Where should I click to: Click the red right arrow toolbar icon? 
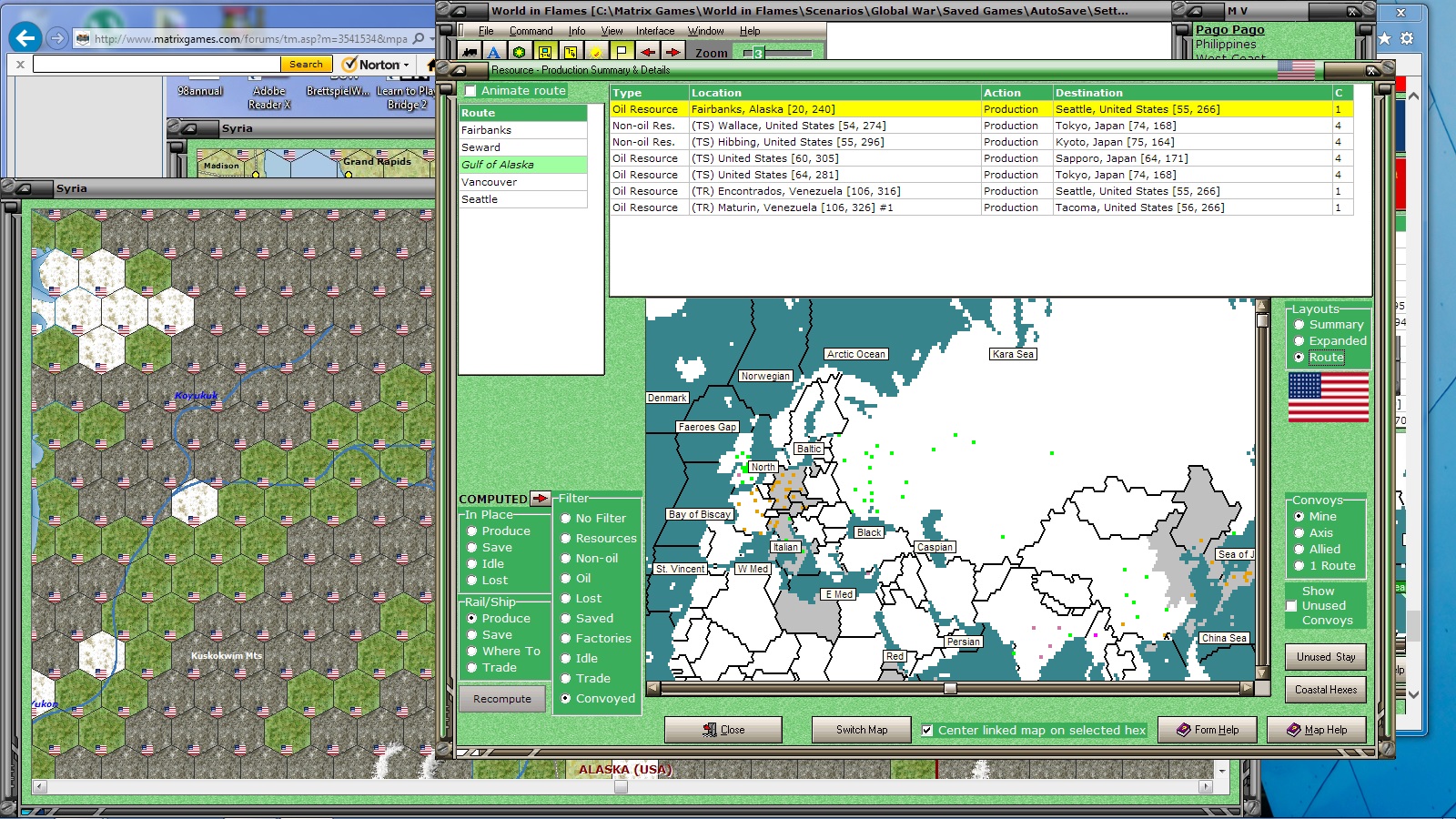pyautogui.click(x=672, y=53)
